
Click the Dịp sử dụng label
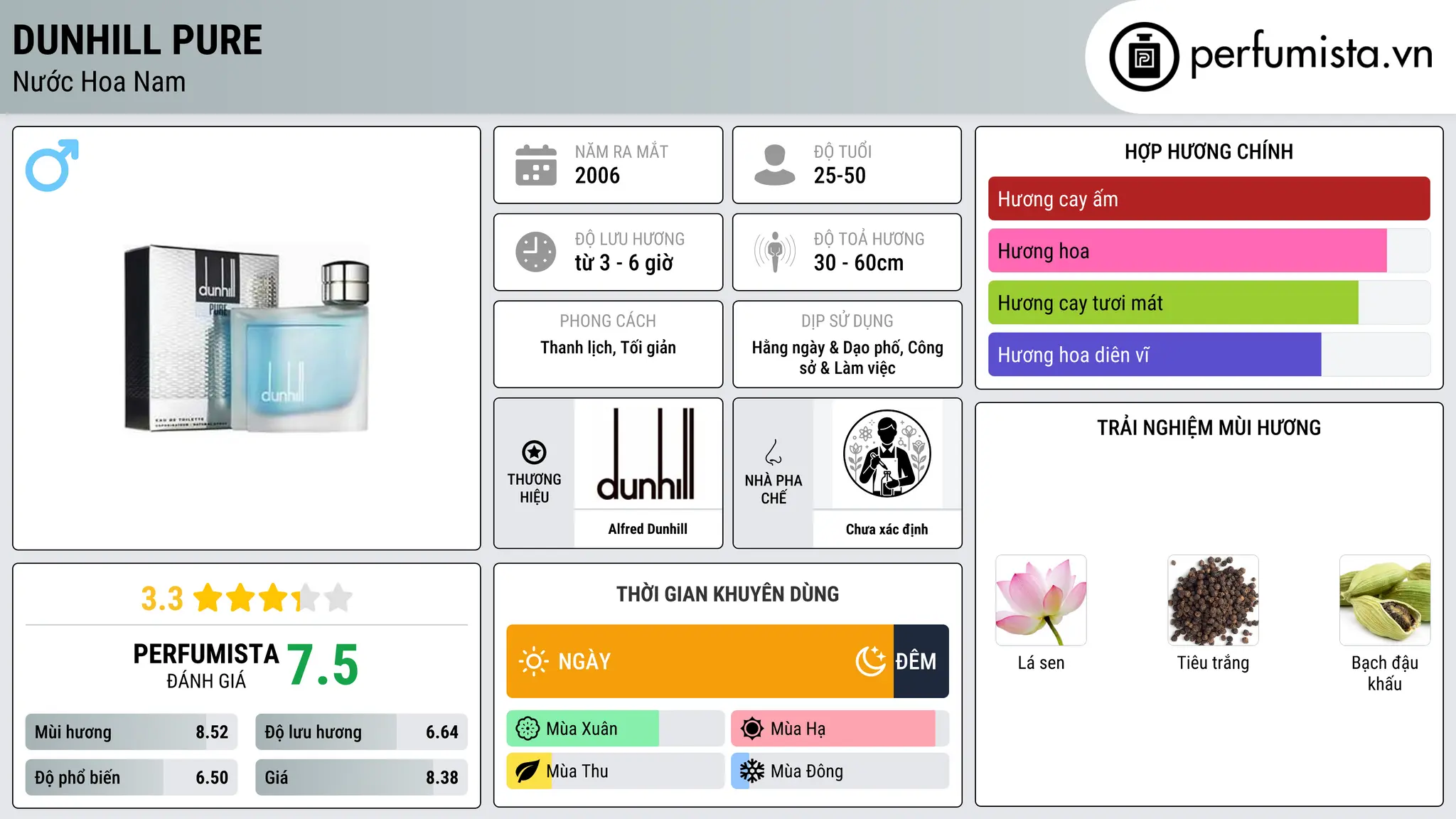pos(847,321)
